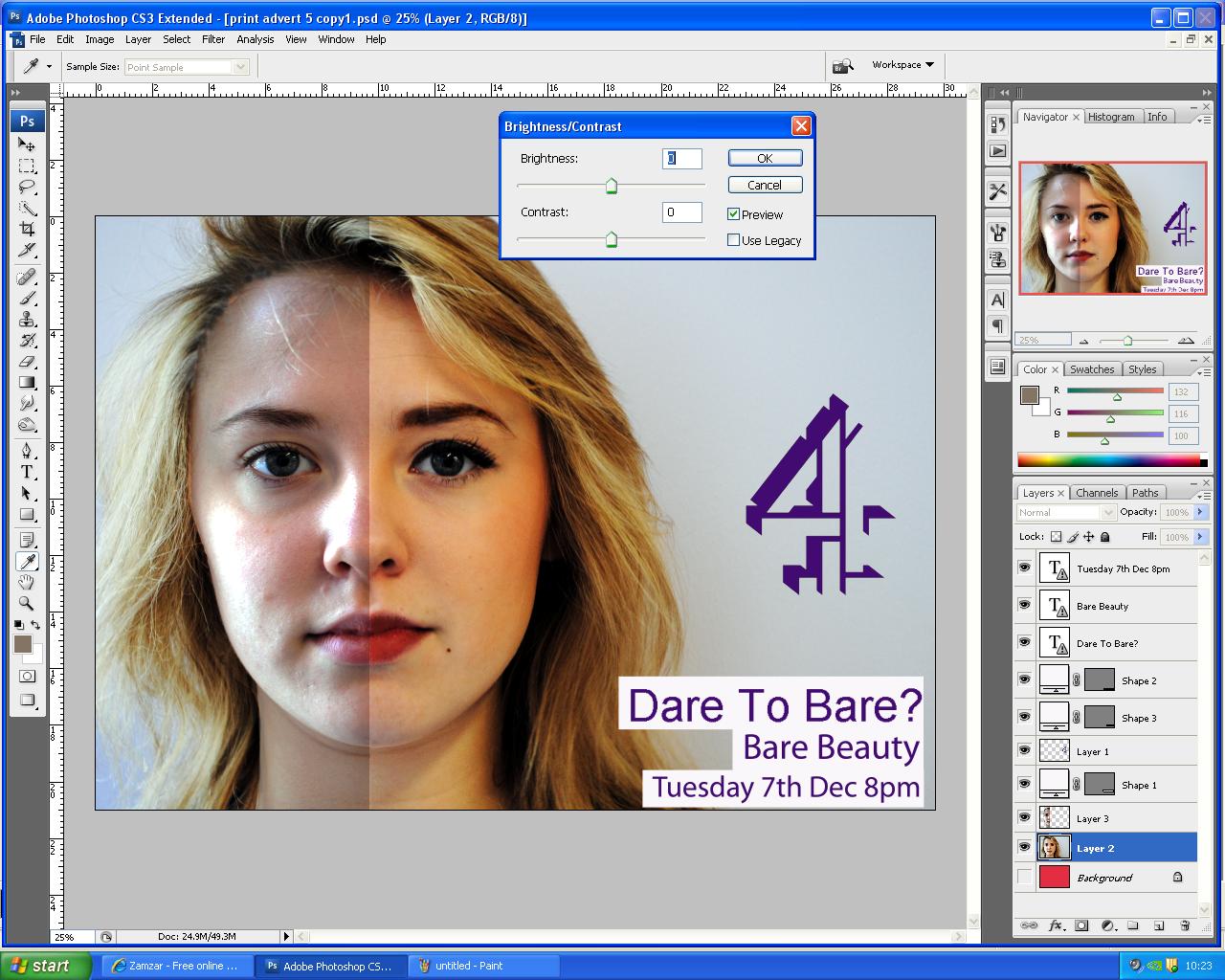Image resolution: width=1225 pixels, height=980 pixels.
Task: Select the Brush tool
Action: pos(27,298)
